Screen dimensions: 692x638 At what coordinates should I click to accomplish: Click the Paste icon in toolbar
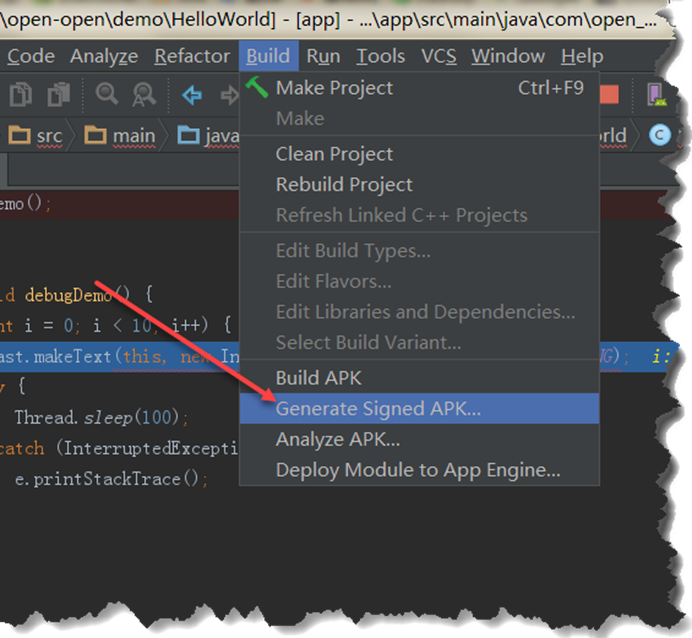(x=59, y=94)
